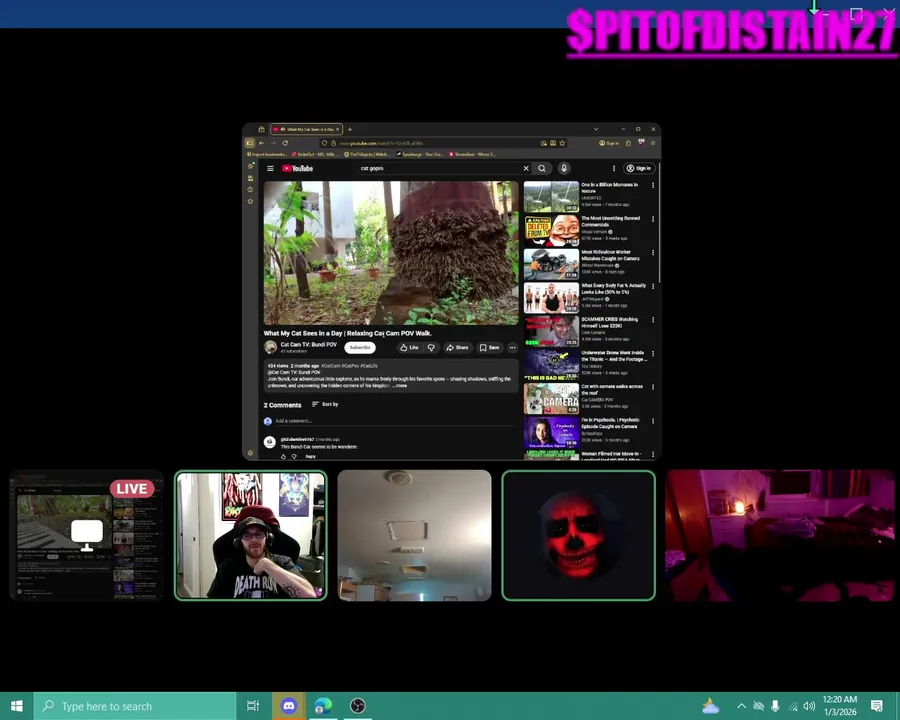900x720 pixels.
Task: Select the red skull avatar tile
Action: pyautogui.click(x=579, y=535)
